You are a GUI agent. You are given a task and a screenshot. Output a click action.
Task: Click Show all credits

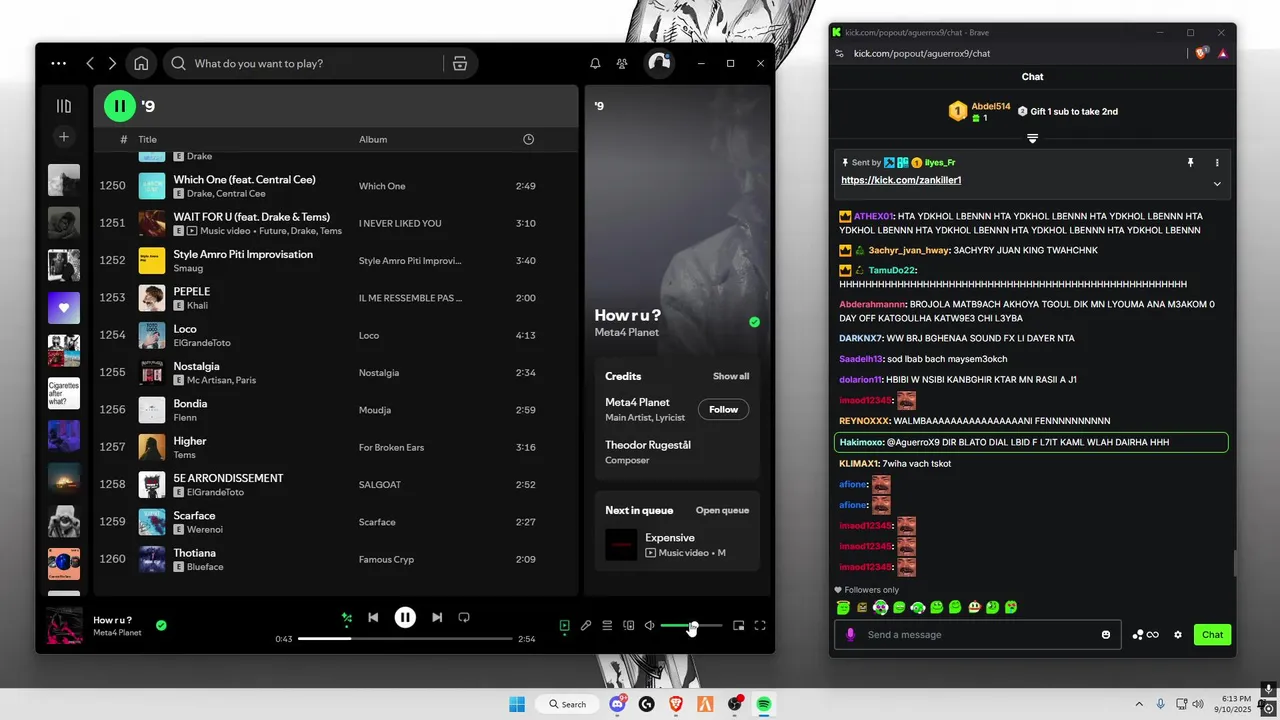point(731,376)
